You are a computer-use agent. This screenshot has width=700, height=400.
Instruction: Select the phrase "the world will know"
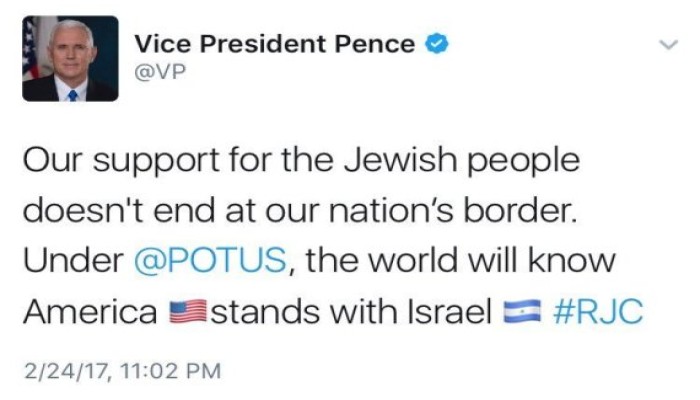coord(460,260)
